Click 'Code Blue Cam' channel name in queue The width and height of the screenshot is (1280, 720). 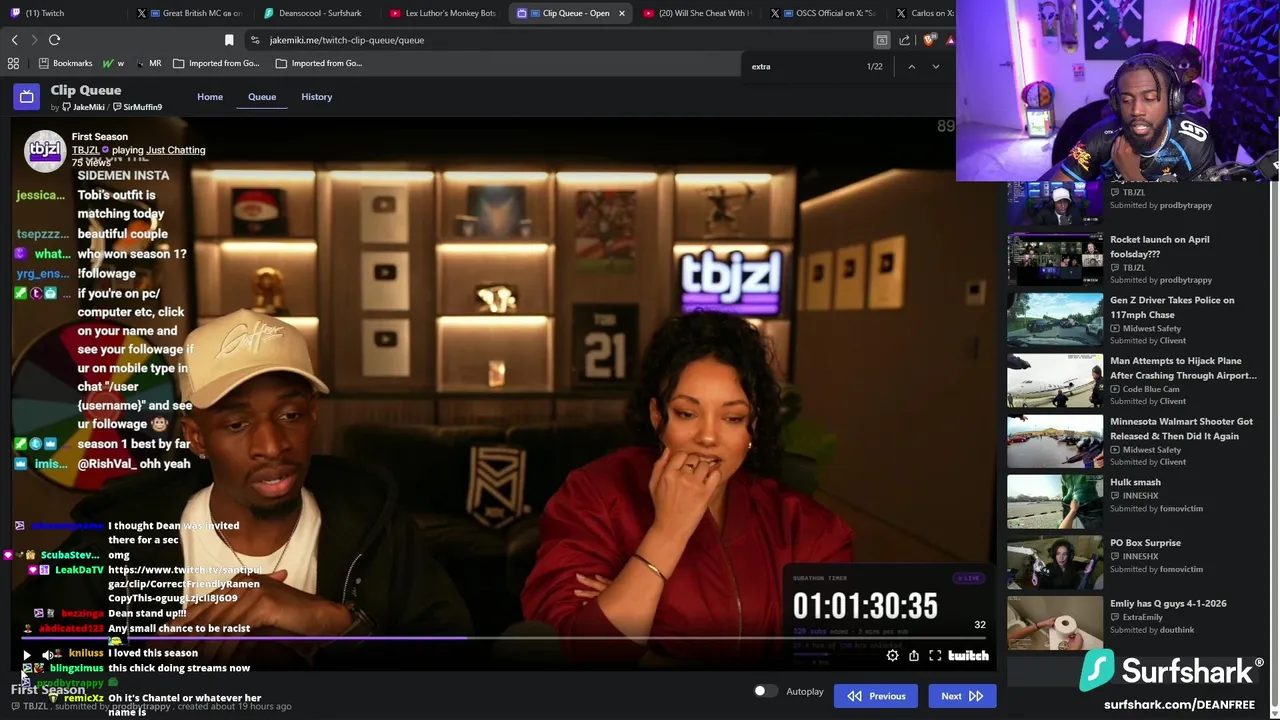(x=1151, y=389)
